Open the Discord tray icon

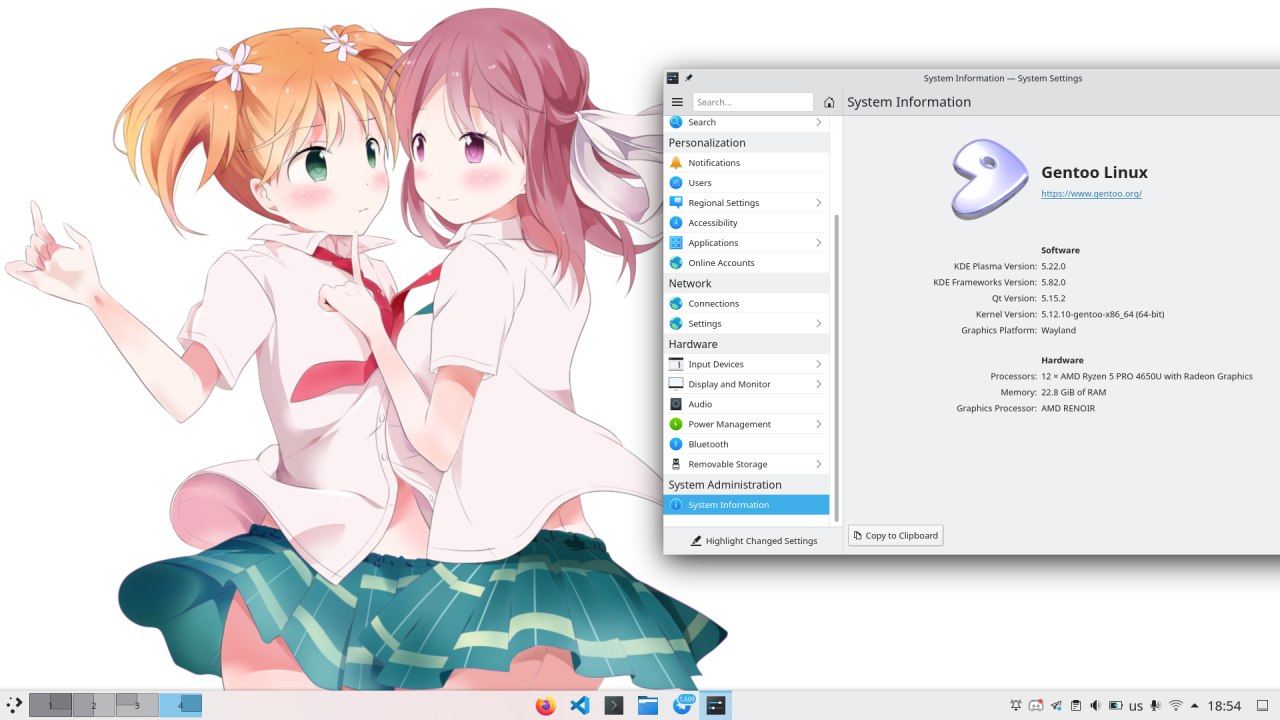click(1036, 706)
